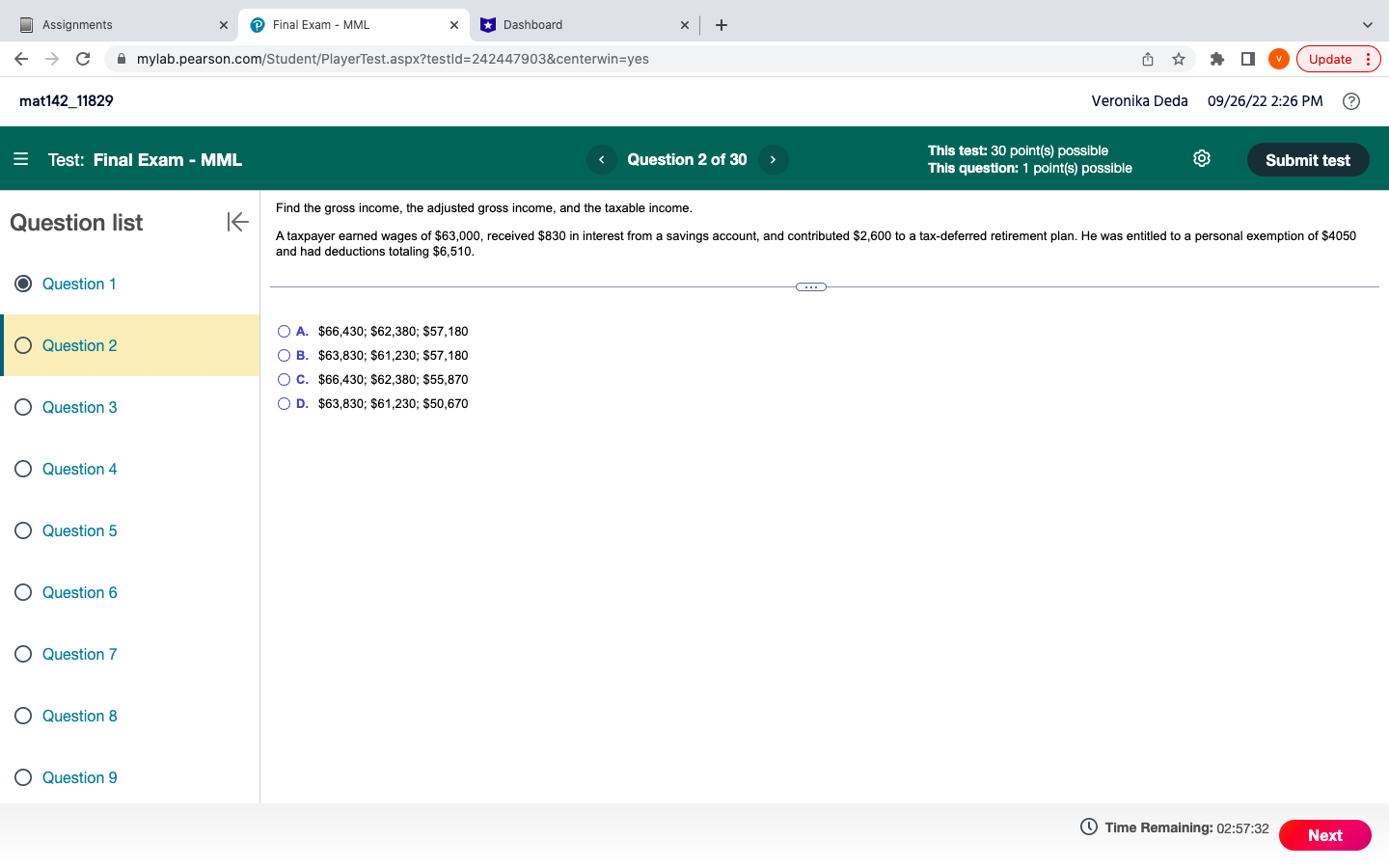The height and width of the screenshot is (868, 1389).
Task: Expand the tab overview chevron
Action: point(1367,24)
